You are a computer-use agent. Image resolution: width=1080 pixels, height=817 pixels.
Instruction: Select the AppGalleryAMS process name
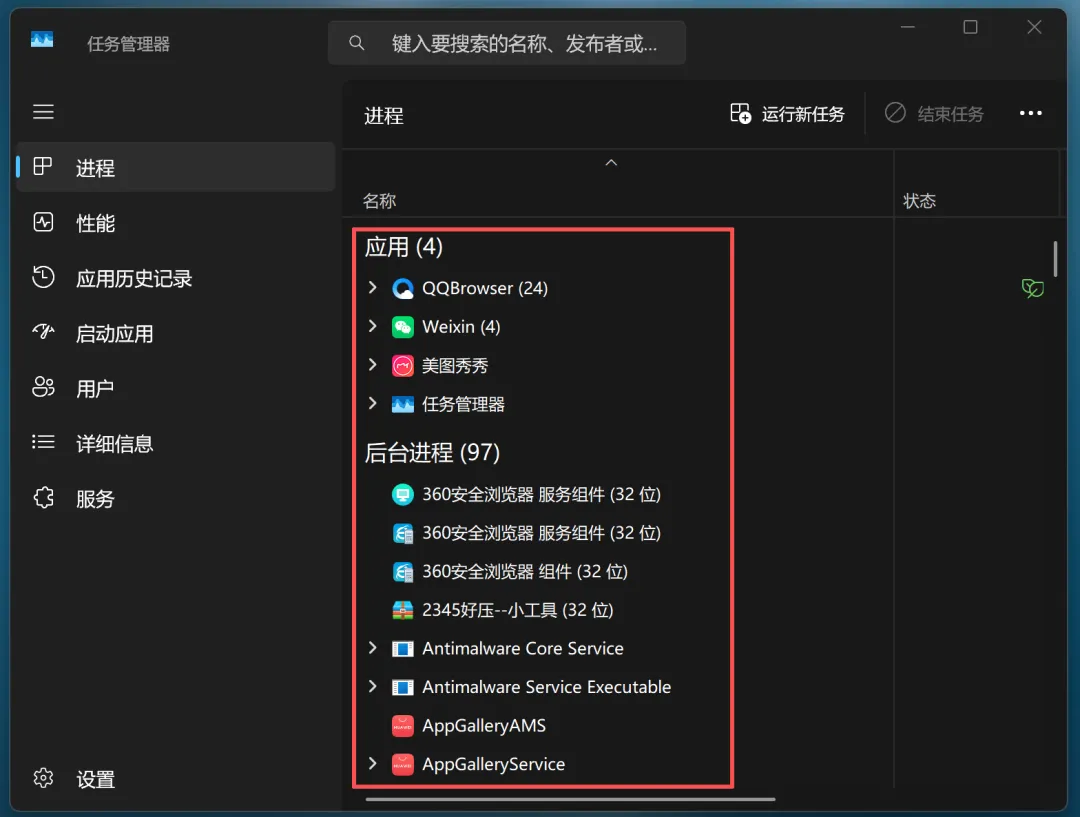tap(484, 725)
